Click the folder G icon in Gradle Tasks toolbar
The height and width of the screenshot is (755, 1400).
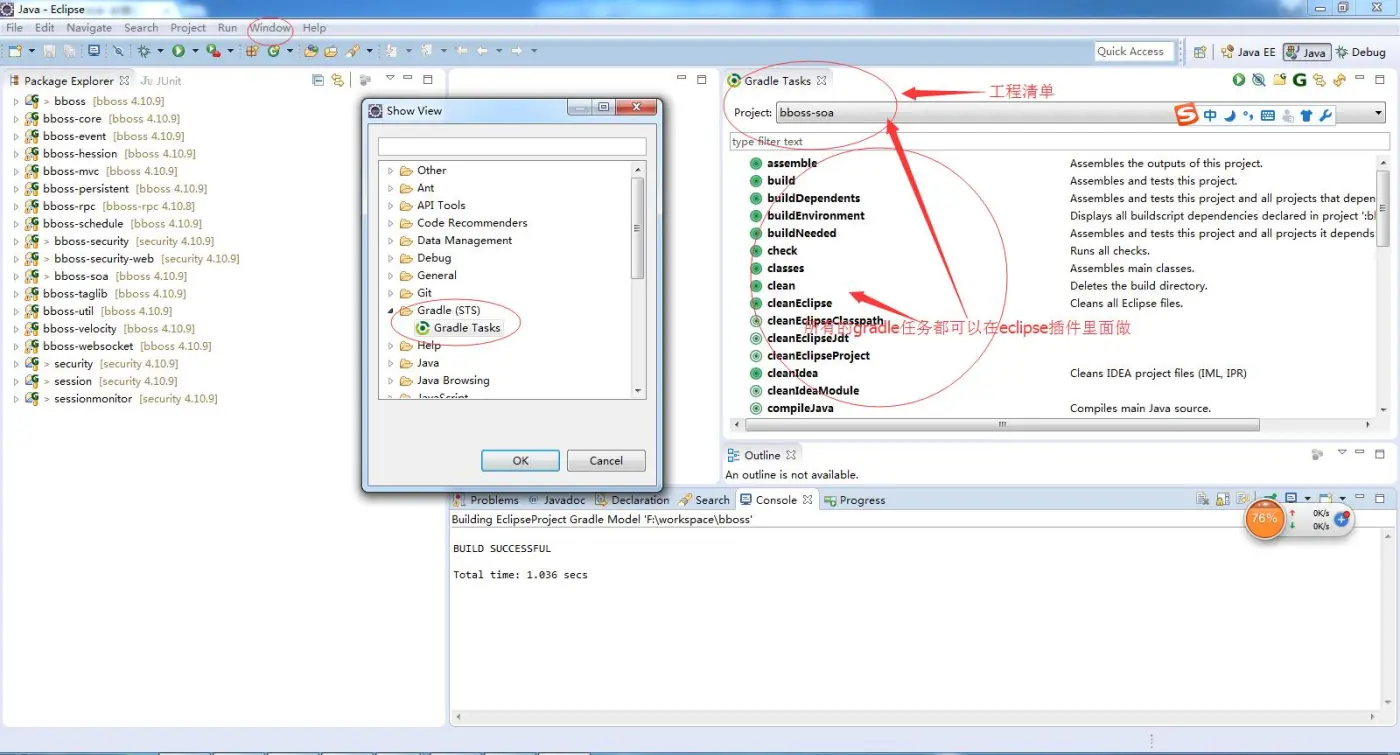click(1279, 80)
